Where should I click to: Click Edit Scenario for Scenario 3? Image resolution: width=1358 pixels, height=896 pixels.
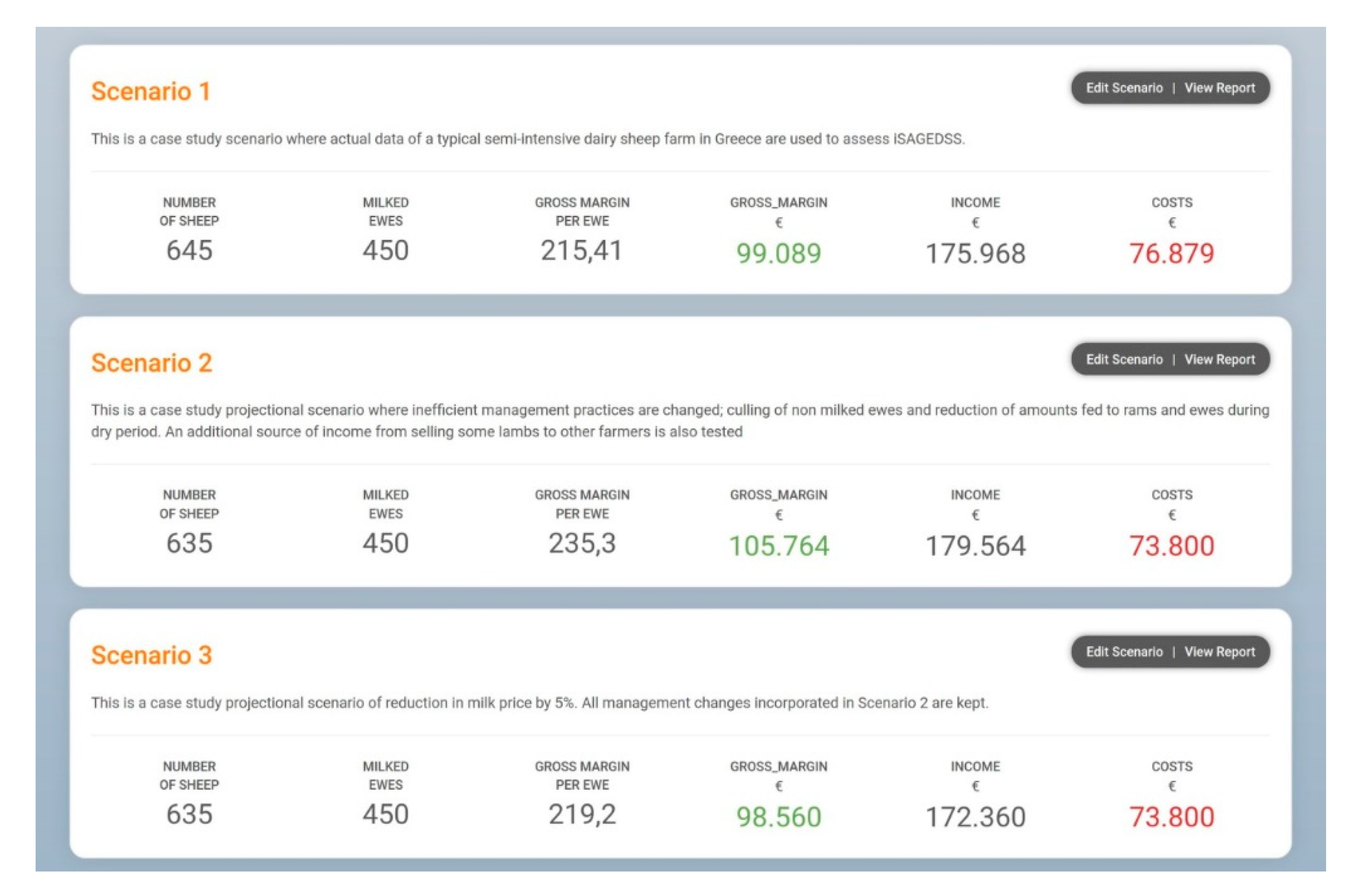(x=1124, y=652)
